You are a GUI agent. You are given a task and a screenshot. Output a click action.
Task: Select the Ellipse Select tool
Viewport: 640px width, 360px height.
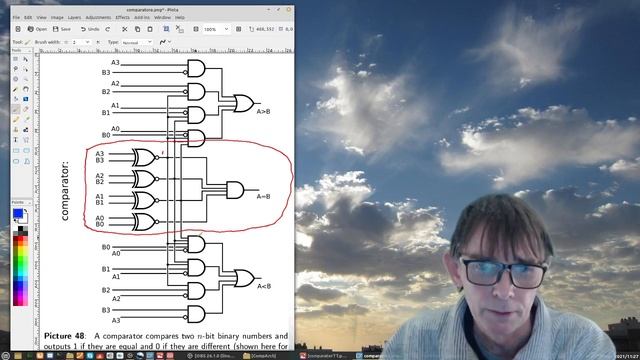16,79
